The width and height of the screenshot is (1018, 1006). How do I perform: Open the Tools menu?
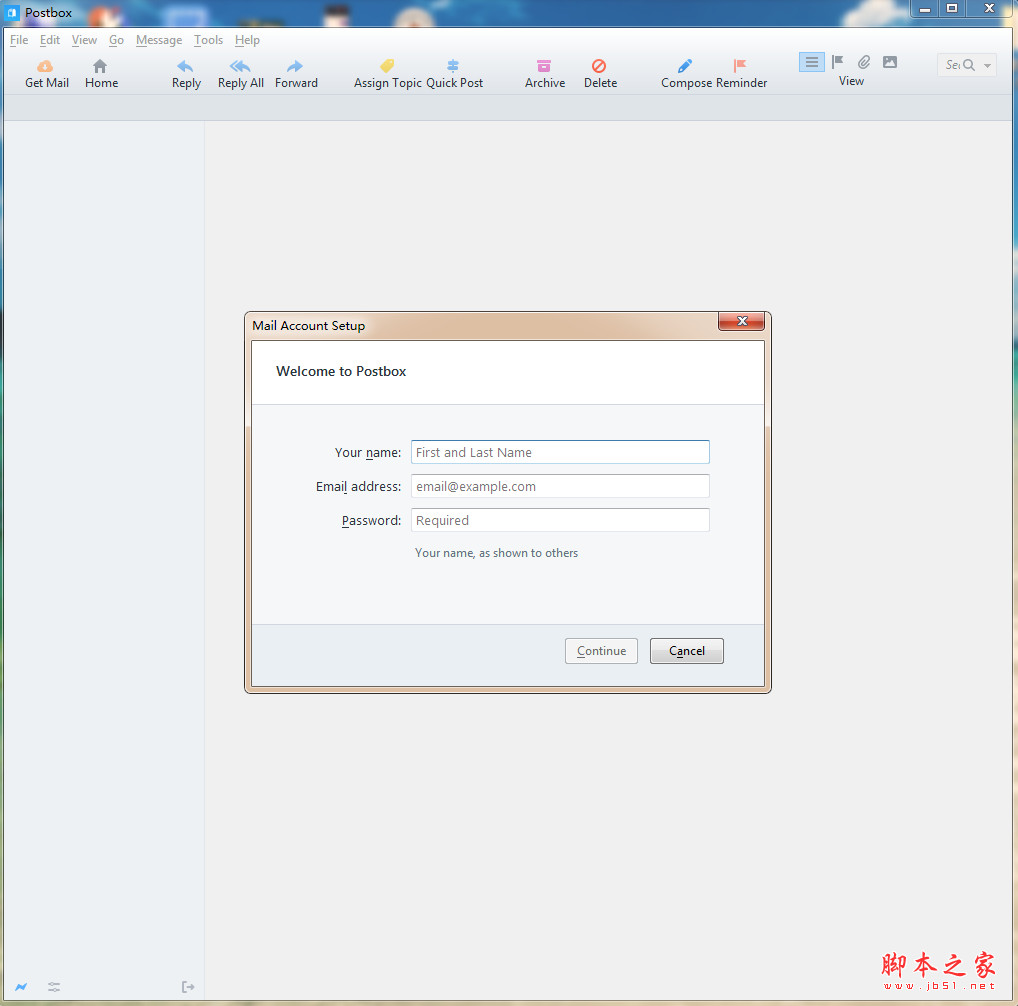208,40
